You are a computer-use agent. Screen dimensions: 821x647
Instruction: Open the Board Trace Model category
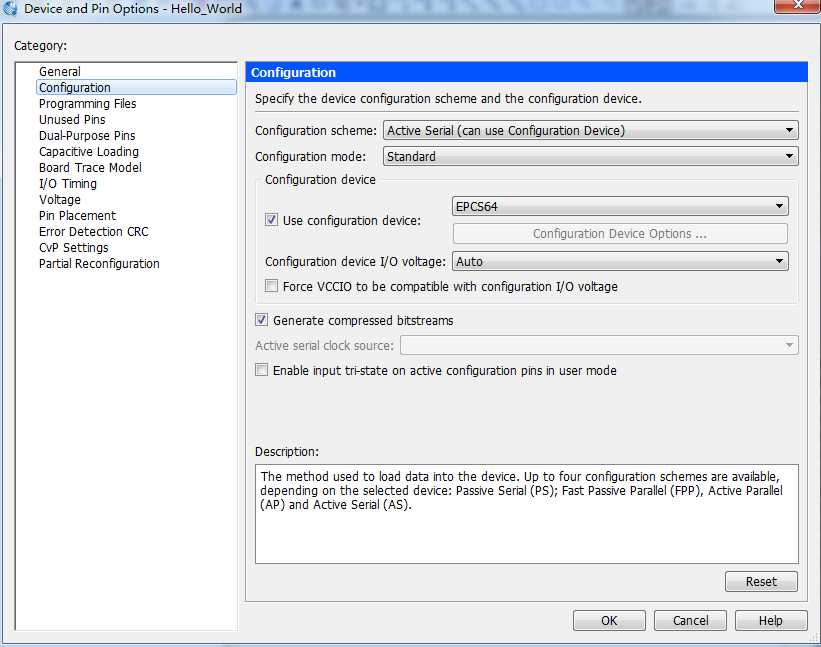tap(90, 168)
